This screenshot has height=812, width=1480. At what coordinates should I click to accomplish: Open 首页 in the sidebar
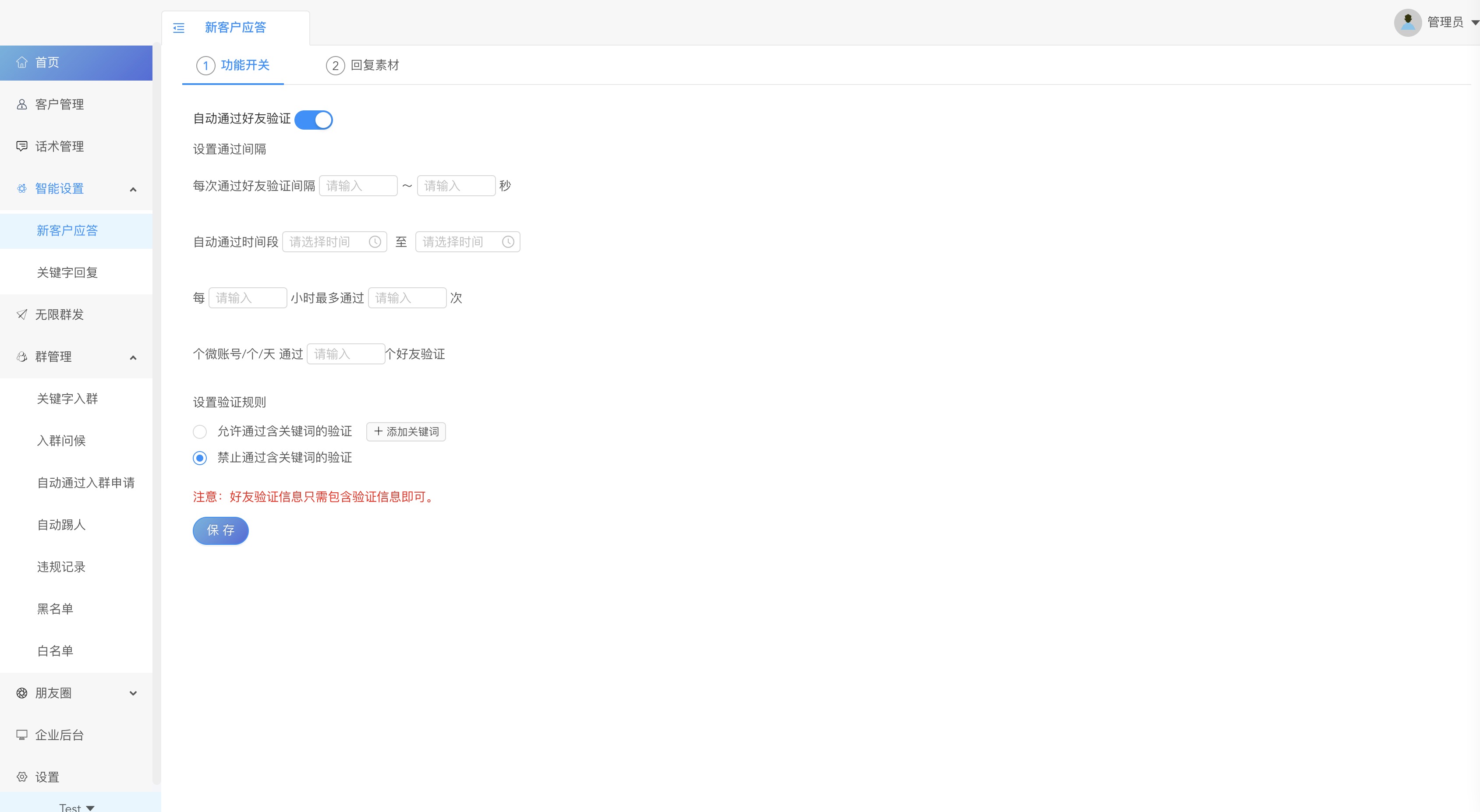[76, 63]
